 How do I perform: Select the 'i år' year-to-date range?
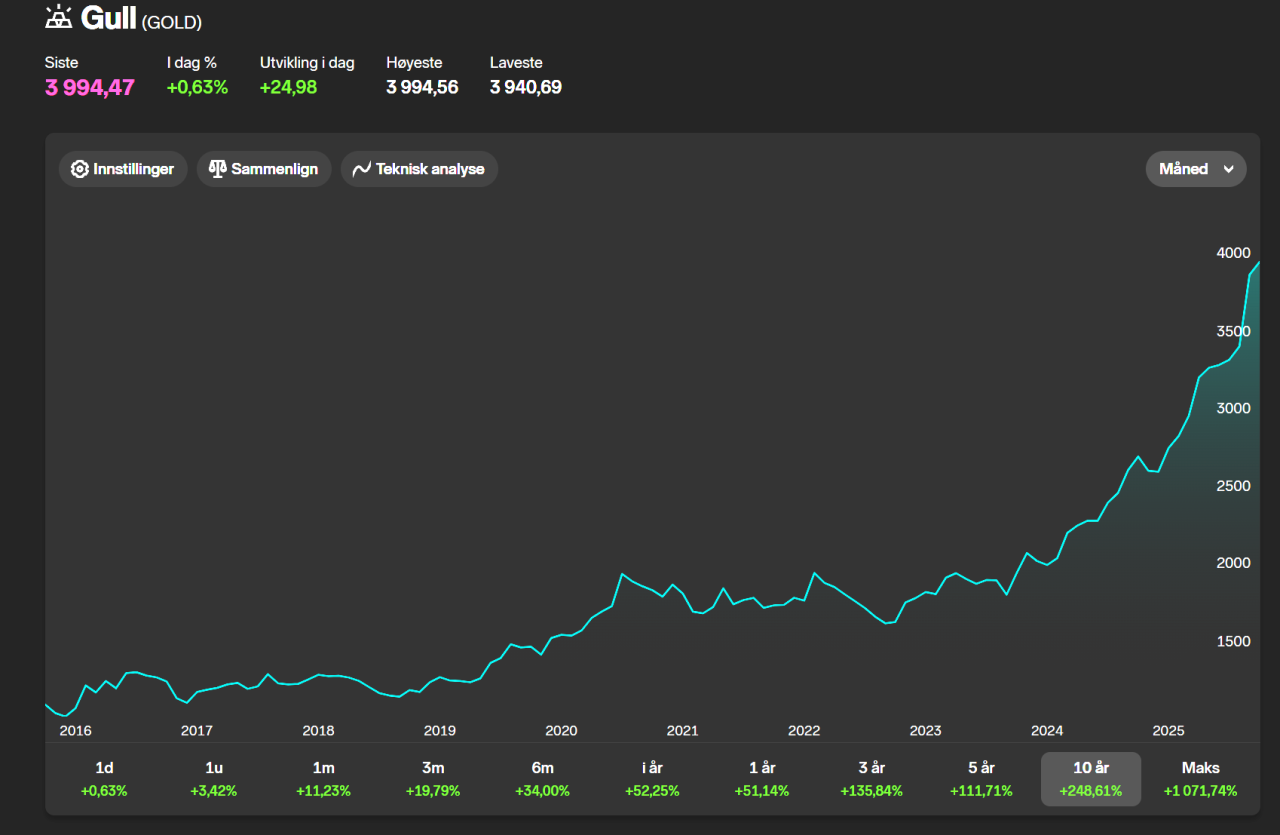(652, 779)
